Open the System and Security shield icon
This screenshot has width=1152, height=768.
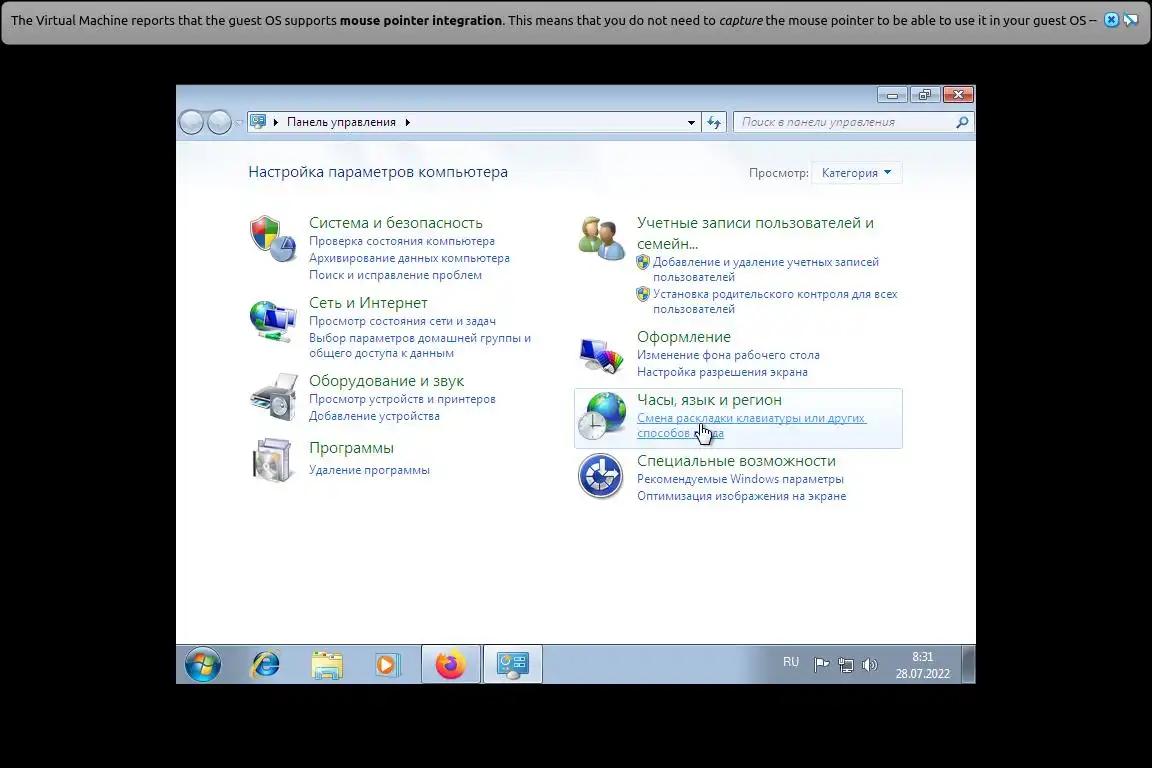[x=273, y=239]
